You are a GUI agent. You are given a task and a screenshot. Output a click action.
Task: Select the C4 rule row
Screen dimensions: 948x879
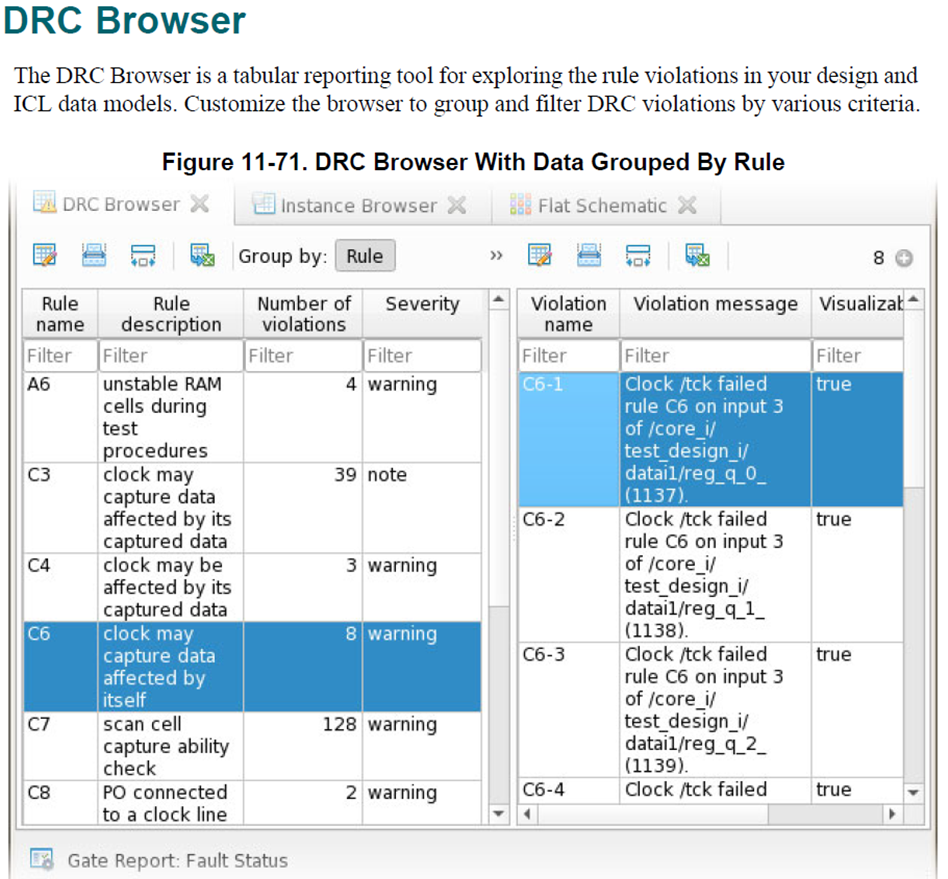pos(252,587)
